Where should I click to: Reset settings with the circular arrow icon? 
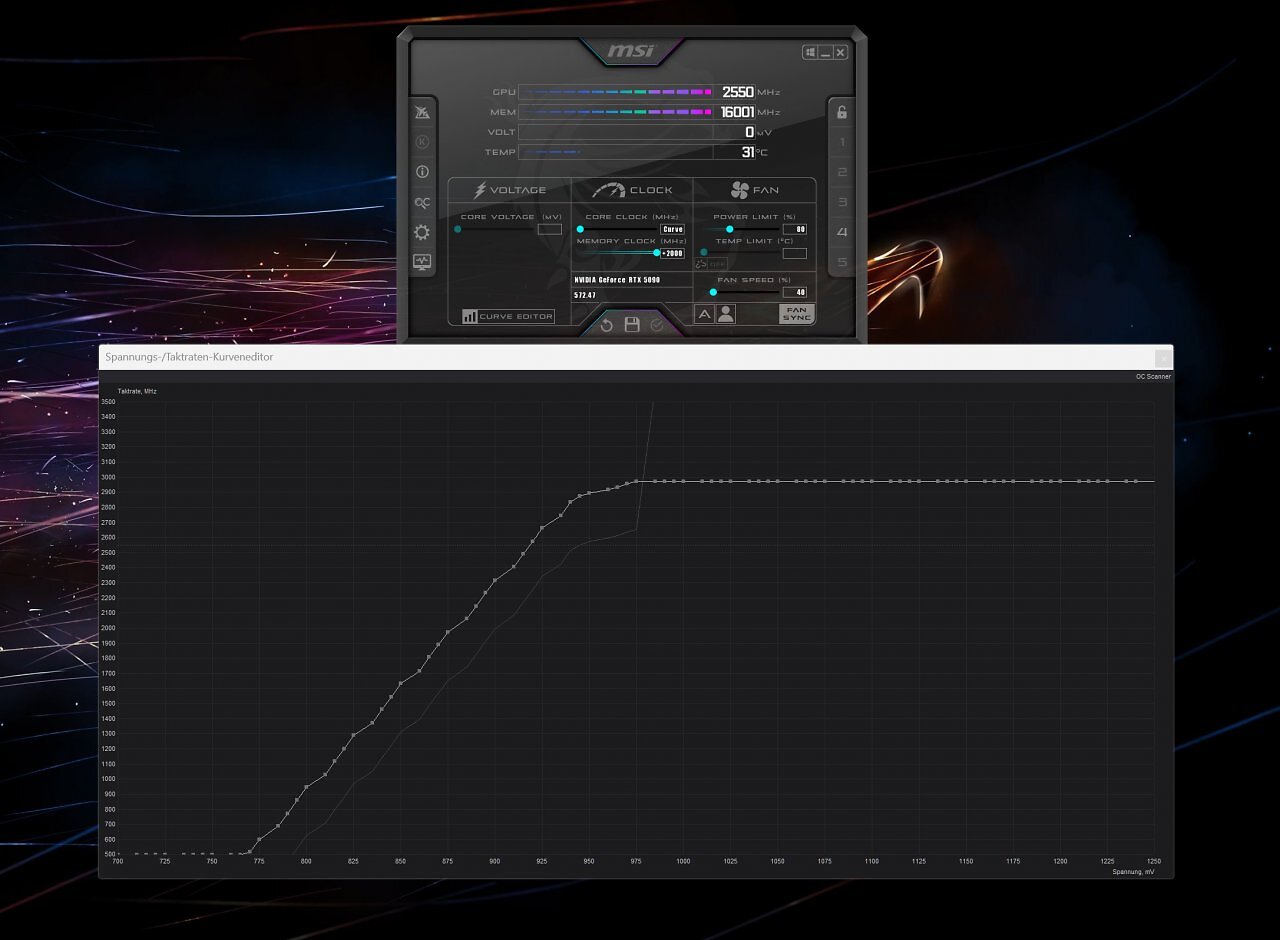point(607,325)
